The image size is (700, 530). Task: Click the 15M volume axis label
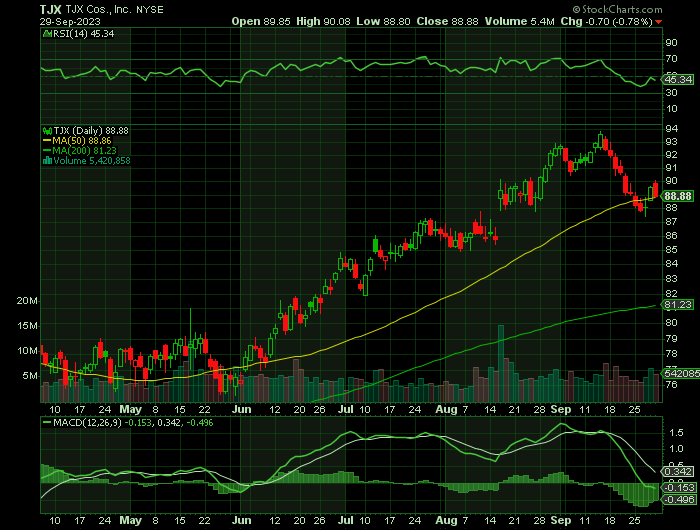[27, 326]
